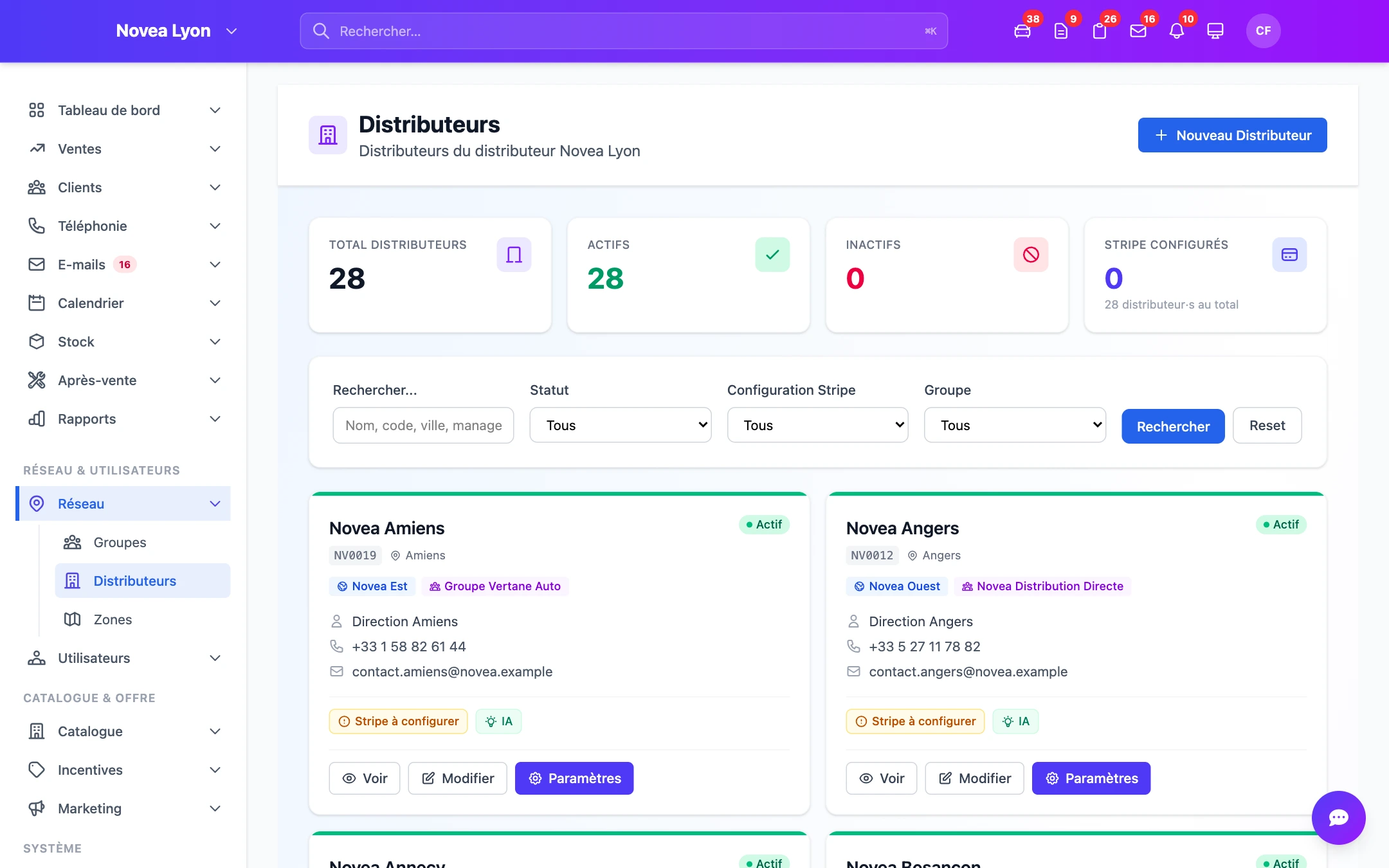
Task: Open the documents icon with badge 9
Action: (1061, 31)
